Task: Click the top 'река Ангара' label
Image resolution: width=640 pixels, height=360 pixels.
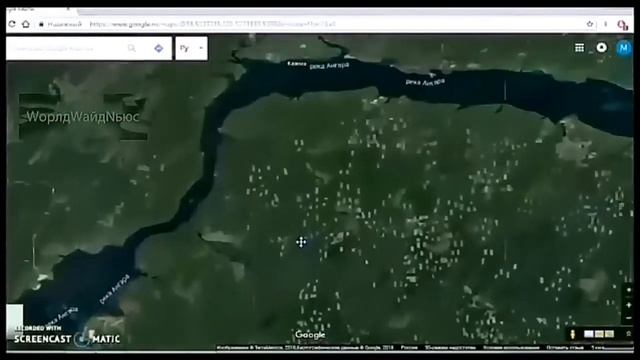Action: coord(329,65)
